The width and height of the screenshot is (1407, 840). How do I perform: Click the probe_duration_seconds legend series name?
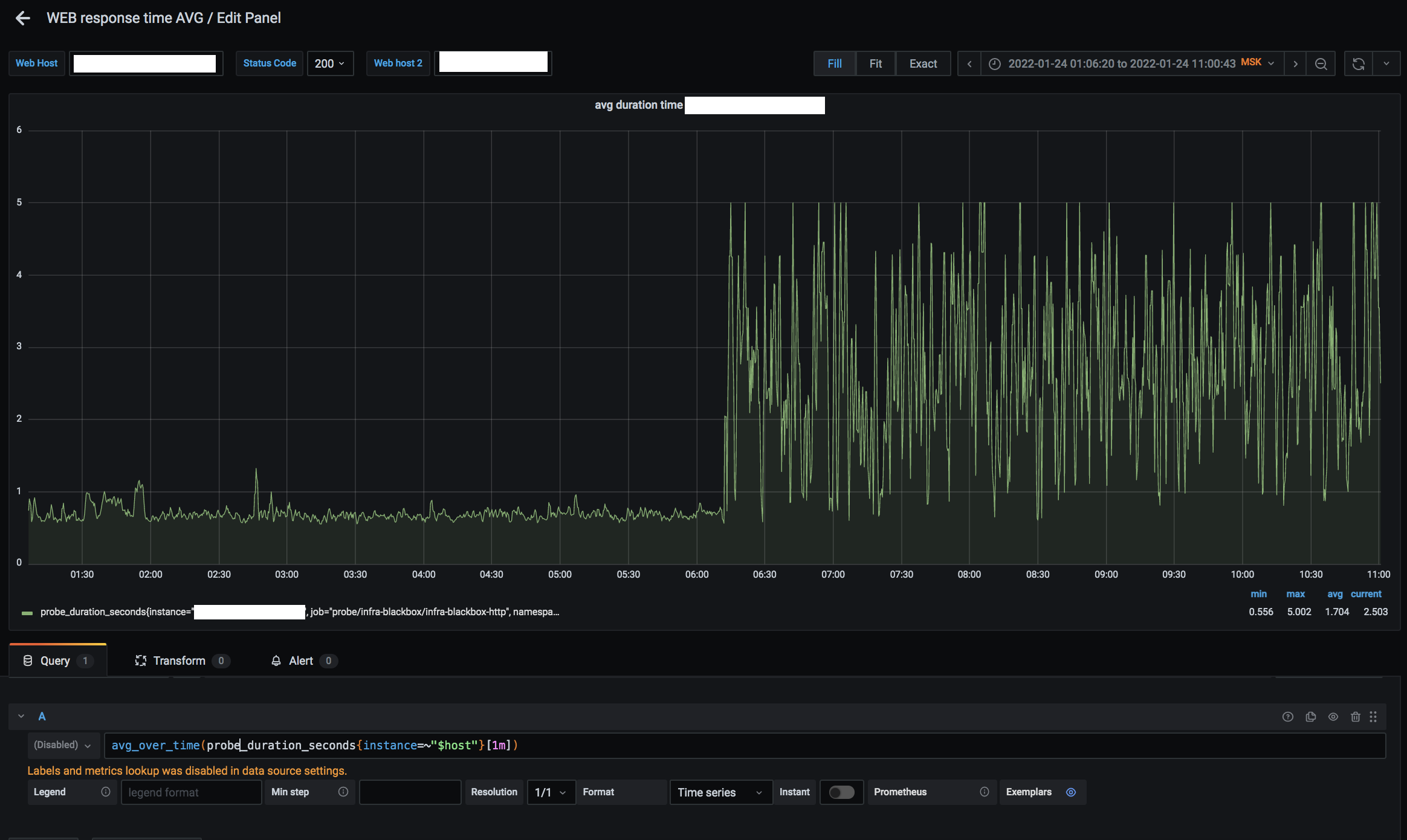[300, 612]
